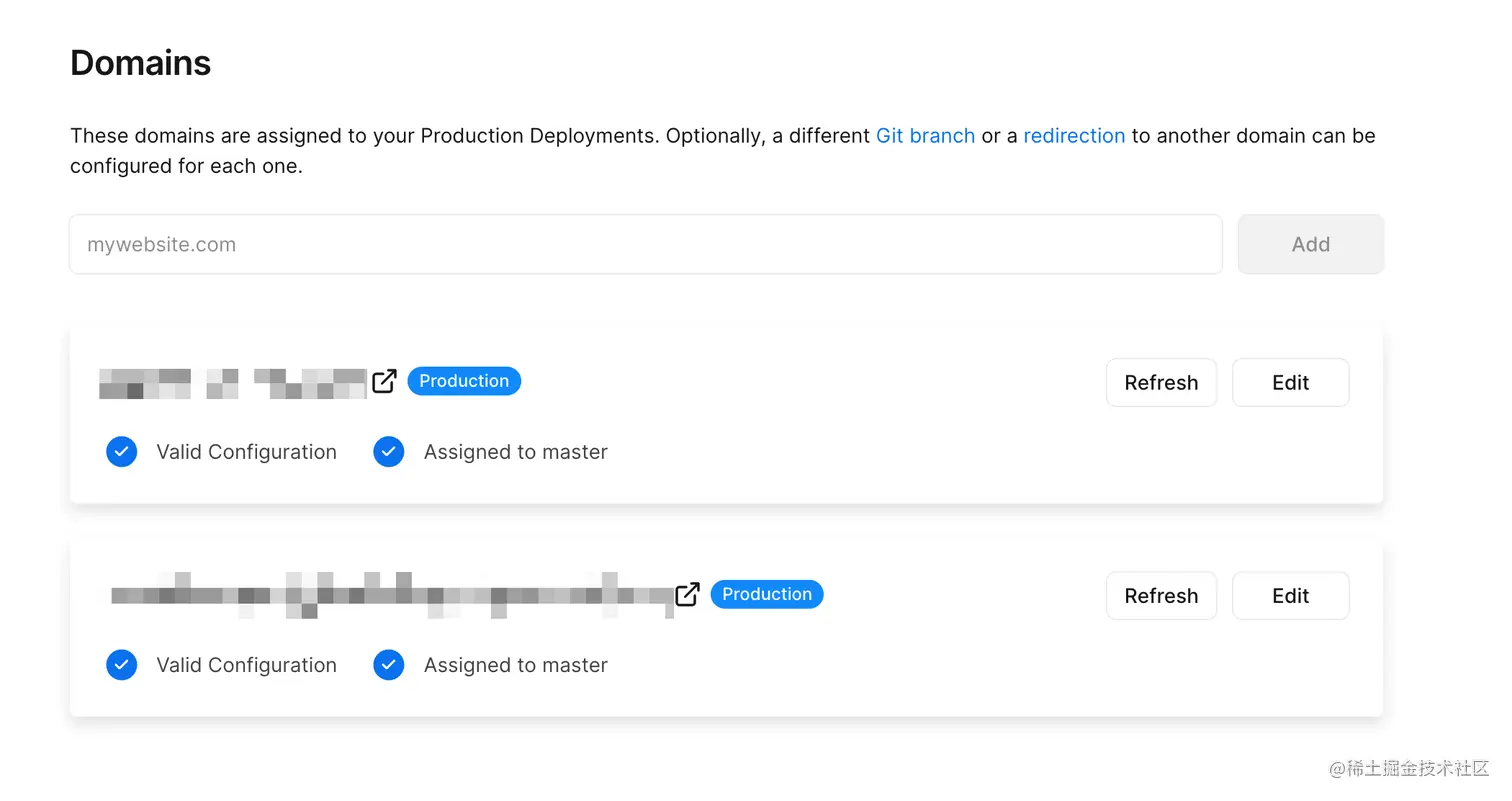Click the first card's Assigned to master checkmark
1512x801 pixels.
[389, 452]
